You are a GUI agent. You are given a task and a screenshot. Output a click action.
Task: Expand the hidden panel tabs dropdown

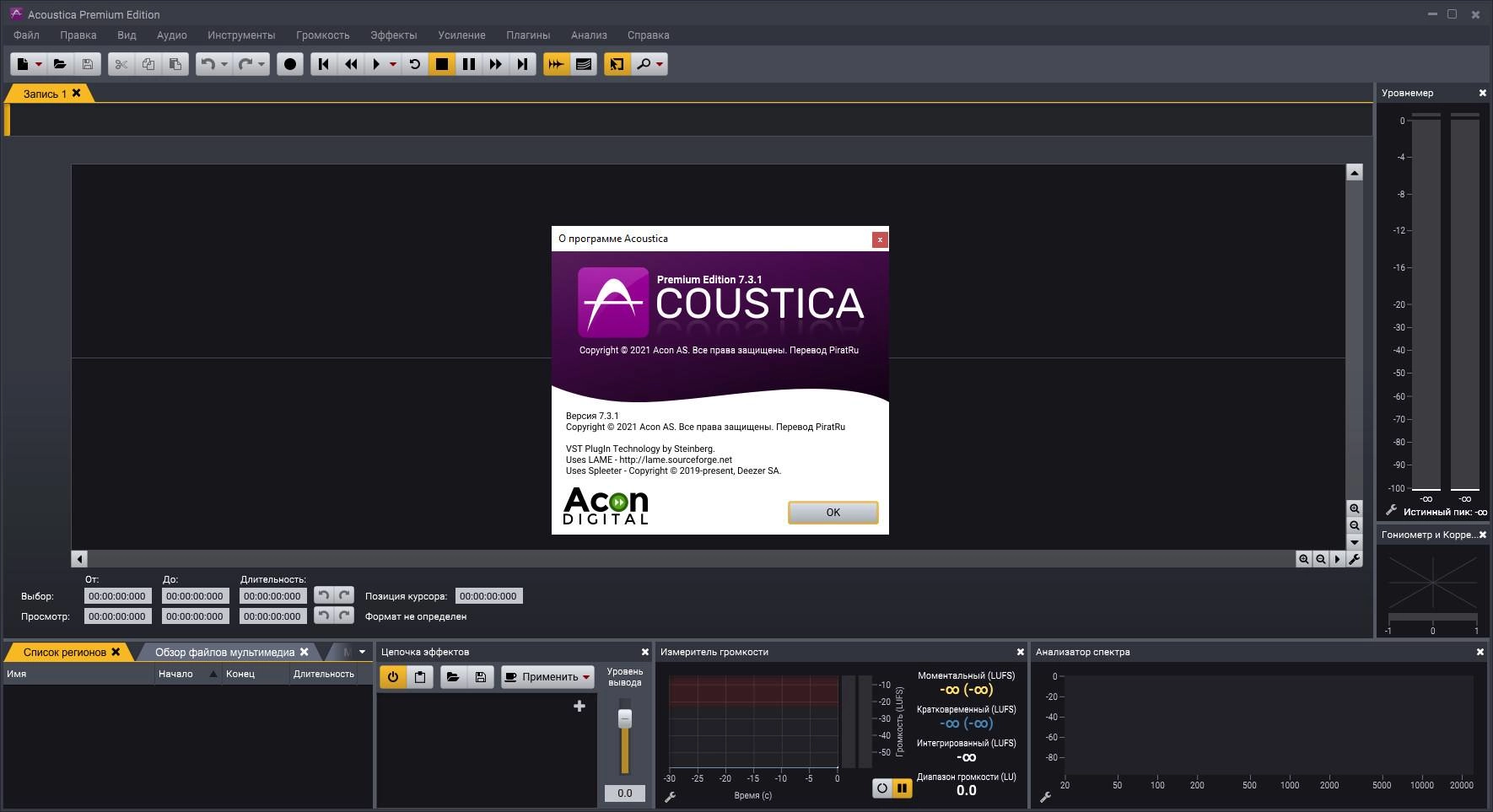[363, 652]
